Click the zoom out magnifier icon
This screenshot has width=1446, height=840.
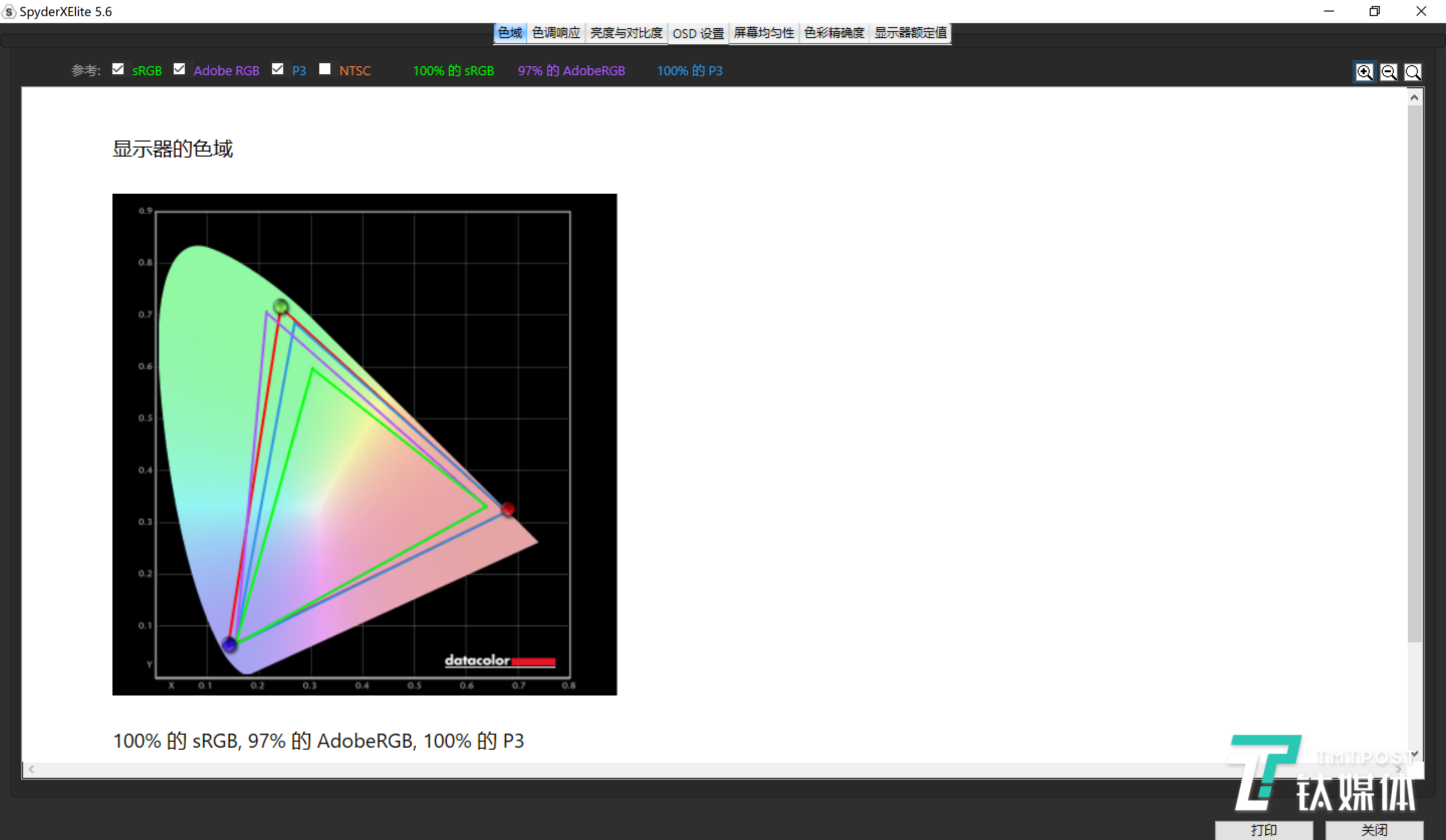point(1388,72)
